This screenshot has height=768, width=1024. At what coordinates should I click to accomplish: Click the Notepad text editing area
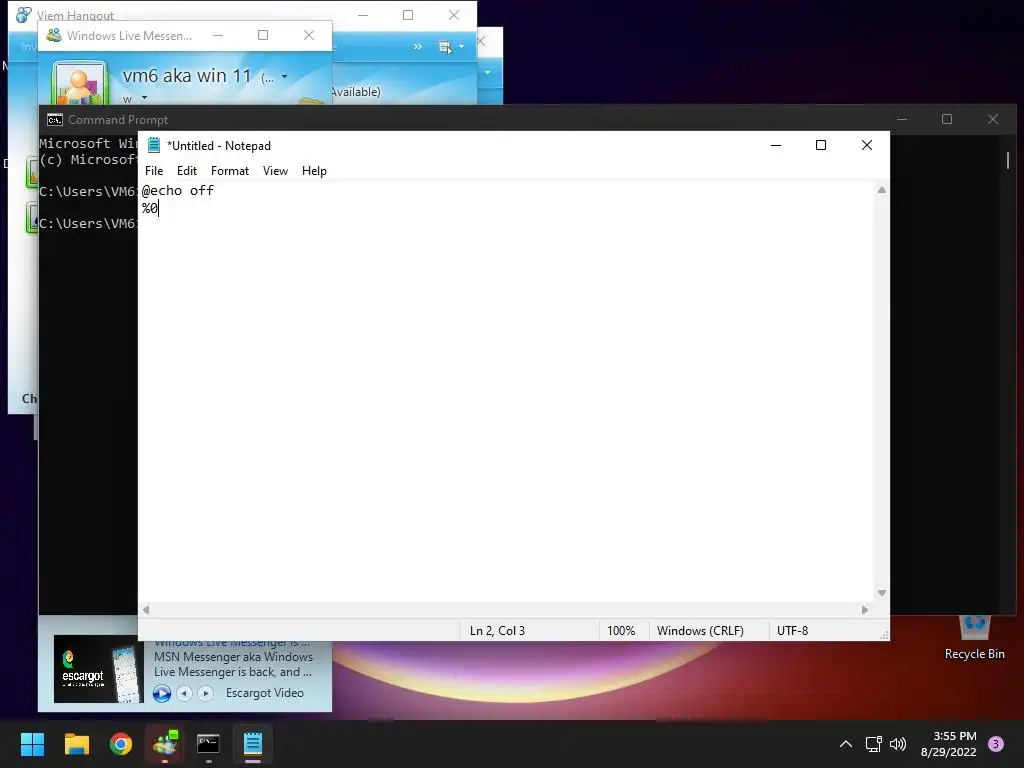506,392
